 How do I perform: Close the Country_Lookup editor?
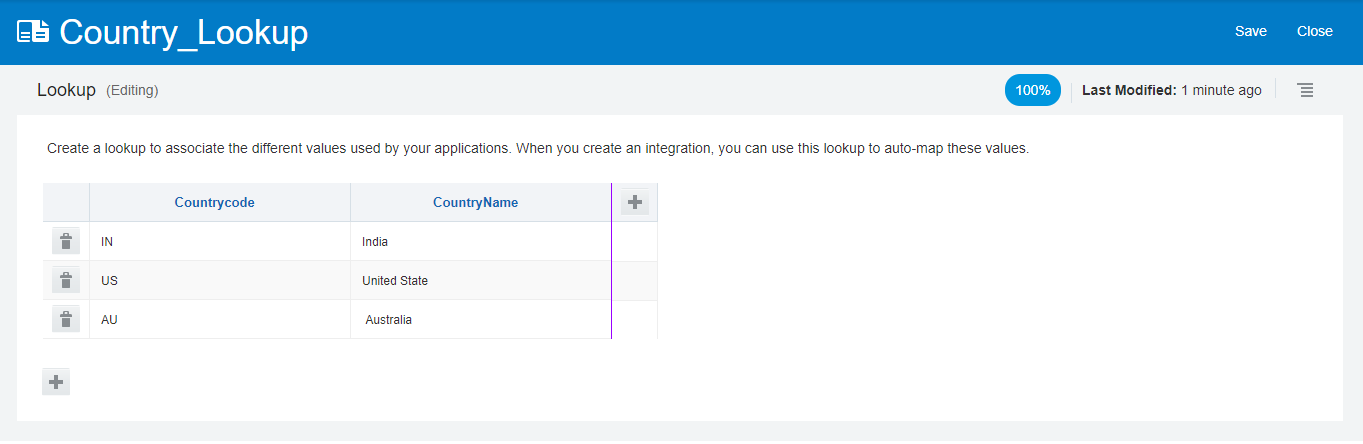(1314, 31)
